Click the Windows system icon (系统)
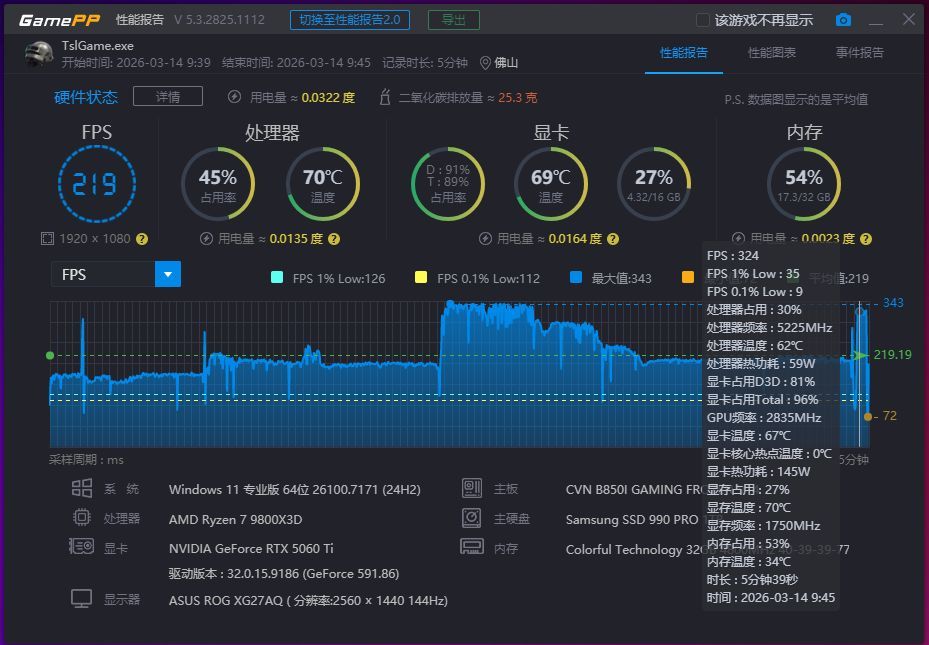The width and height of the screenshot is (929, 645). pyautogui.click(x=82, y=489)
